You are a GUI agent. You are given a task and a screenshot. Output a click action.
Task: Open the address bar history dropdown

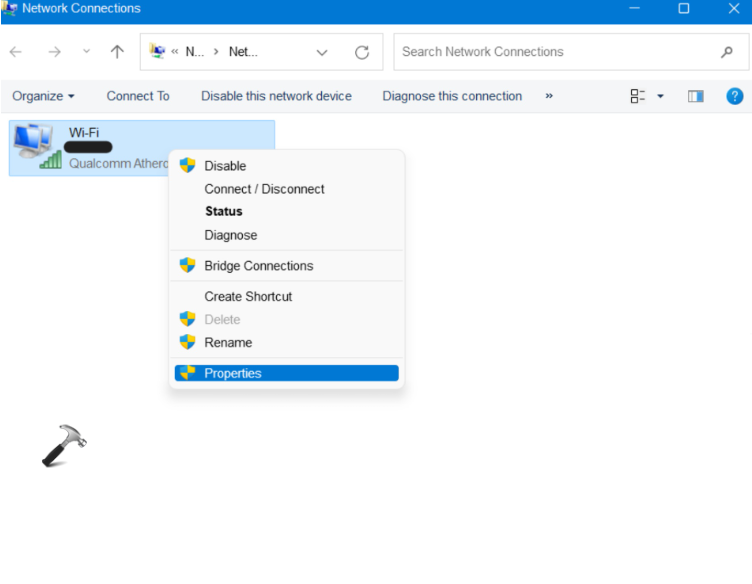(x=322, y=52)
